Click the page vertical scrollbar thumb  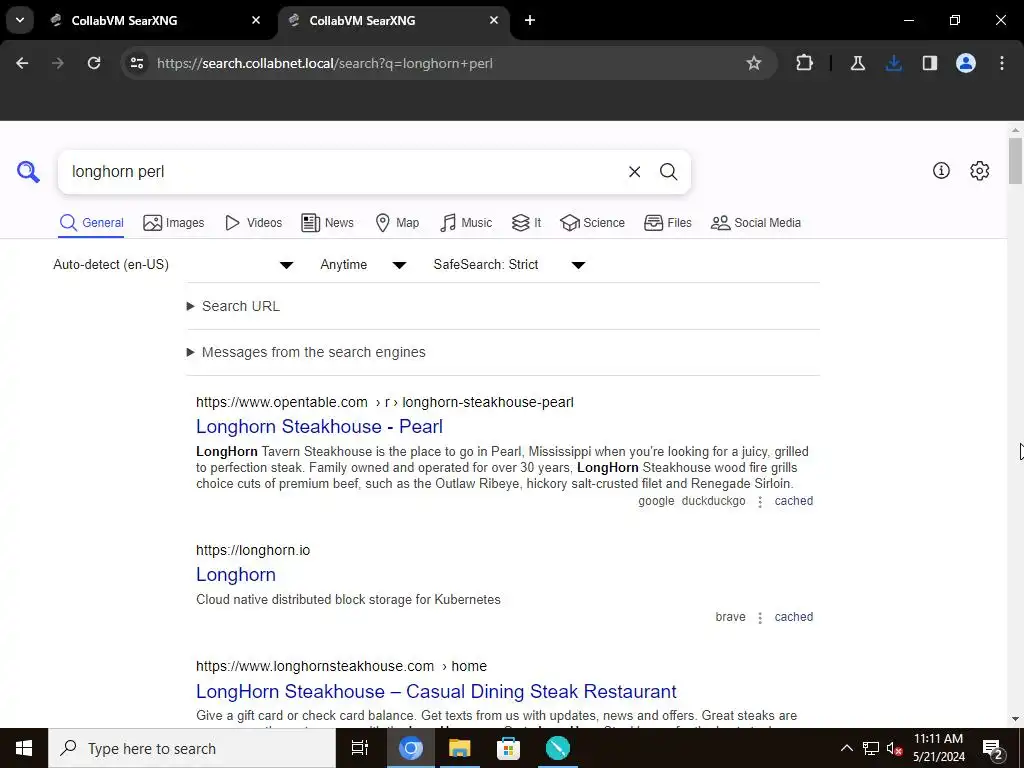tap(1015, 161)
